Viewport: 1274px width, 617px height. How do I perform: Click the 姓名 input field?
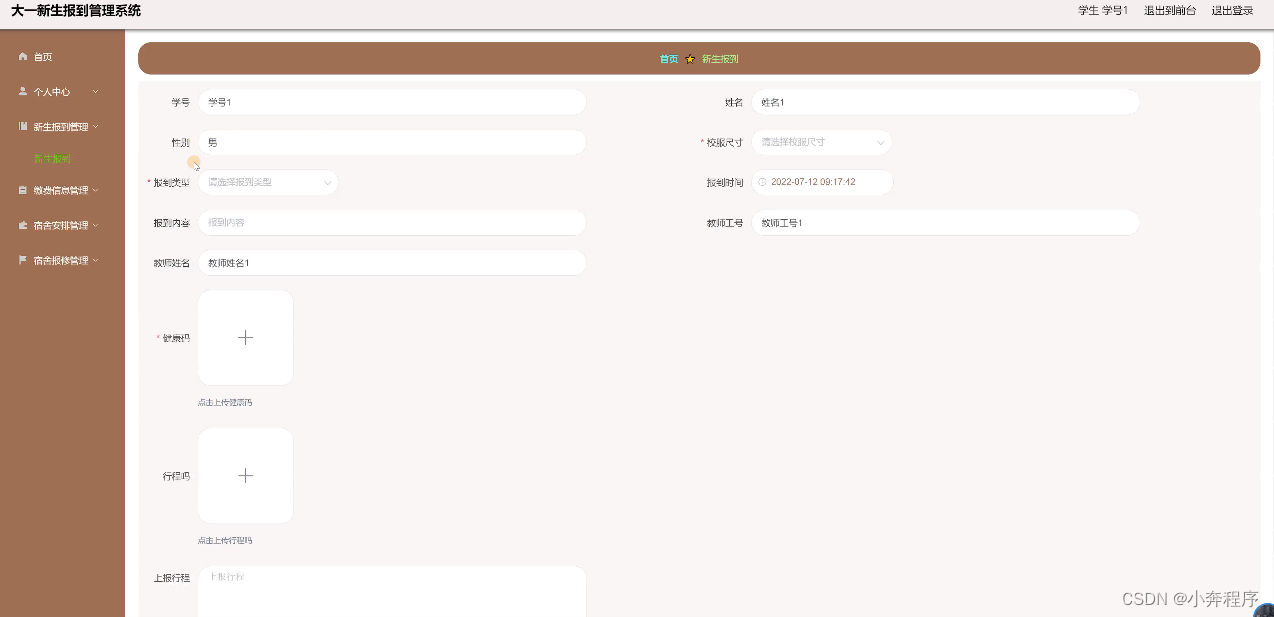pyautogui.click(x=945, y=102)
